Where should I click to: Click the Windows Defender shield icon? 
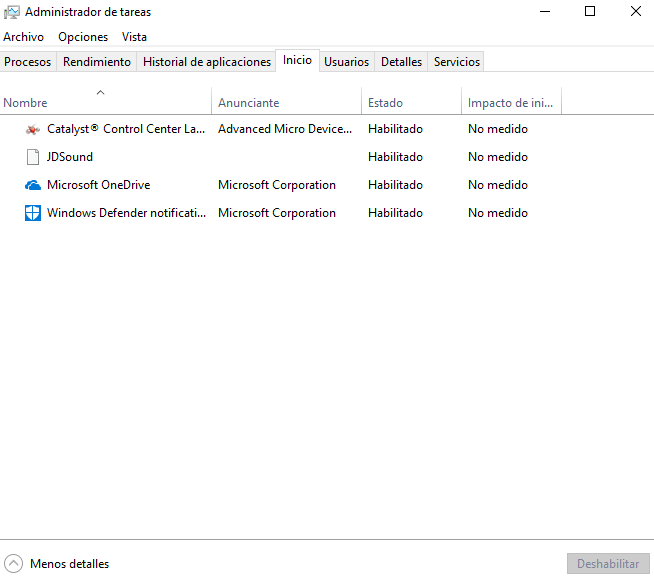33,213
